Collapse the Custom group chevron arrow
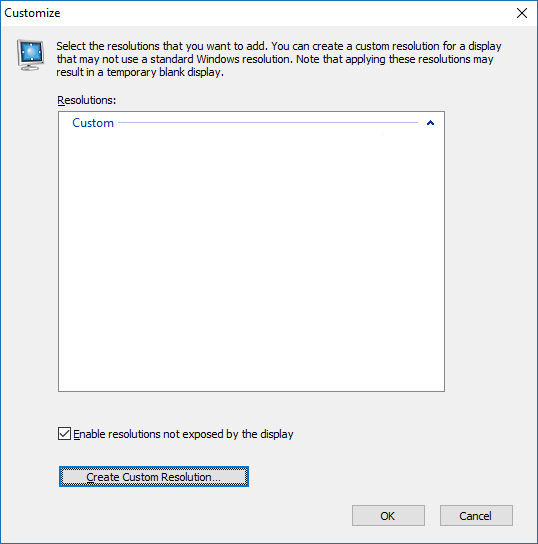538x544 pixels. click(430, 123)
